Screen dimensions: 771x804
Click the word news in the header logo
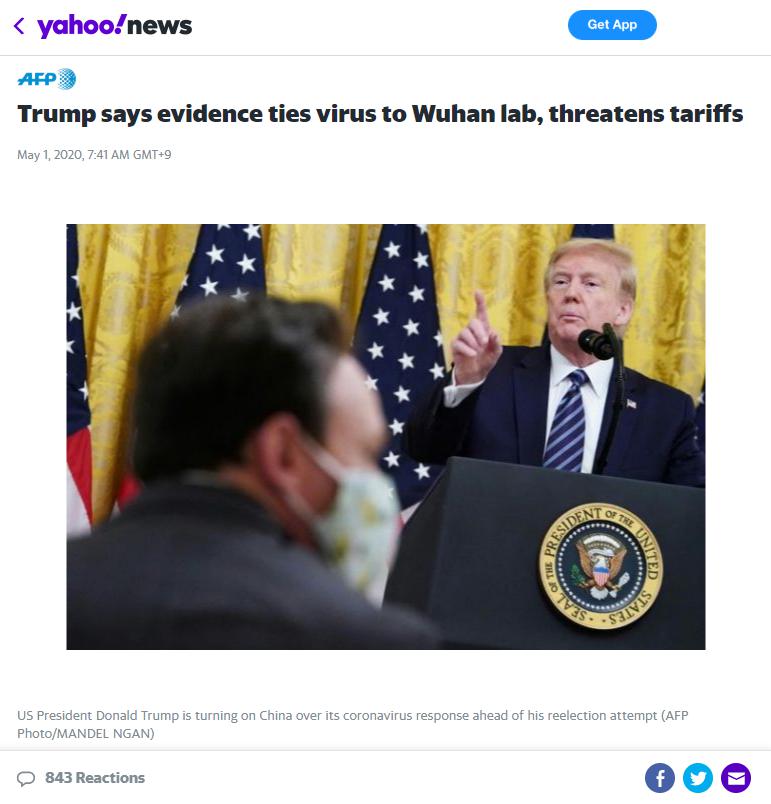[x=159, y=26]
